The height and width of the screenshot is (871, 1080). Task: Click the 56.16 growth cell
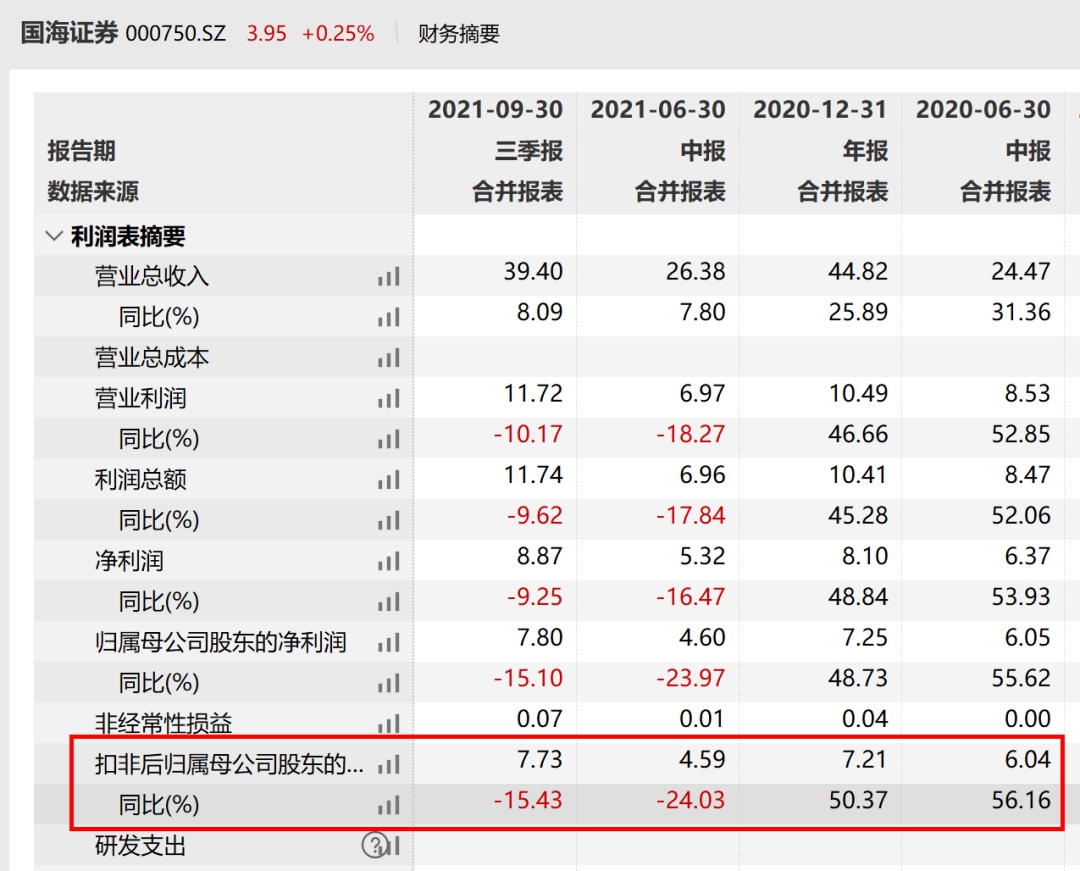1021,799
